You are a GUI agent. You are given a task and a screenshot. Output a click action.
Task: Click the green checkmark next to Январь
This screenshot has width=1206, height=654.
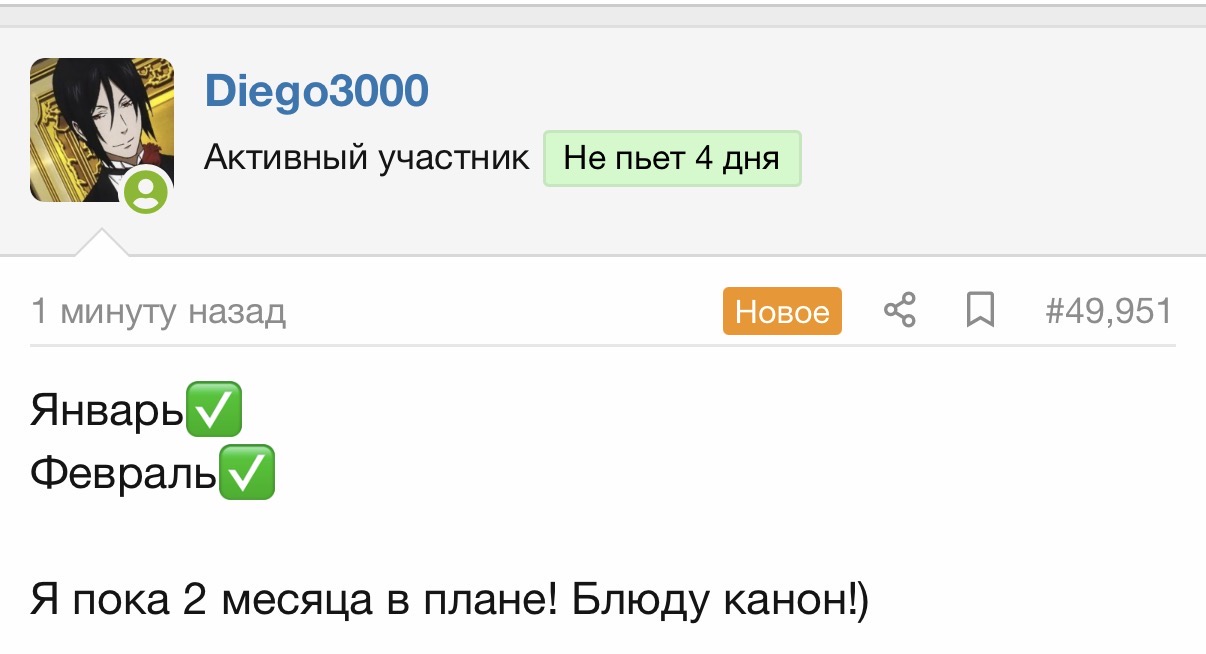(x=214, y=410)
